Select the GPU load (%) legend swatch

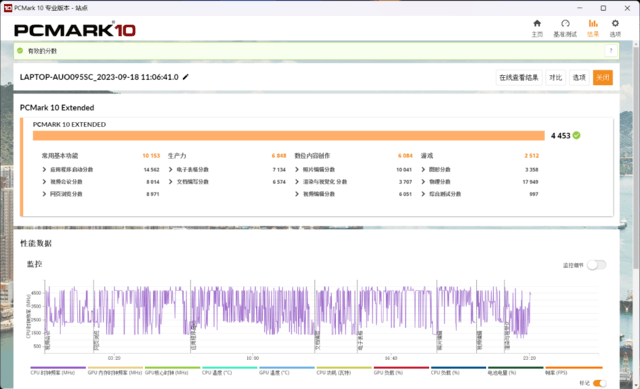[401, 368]
